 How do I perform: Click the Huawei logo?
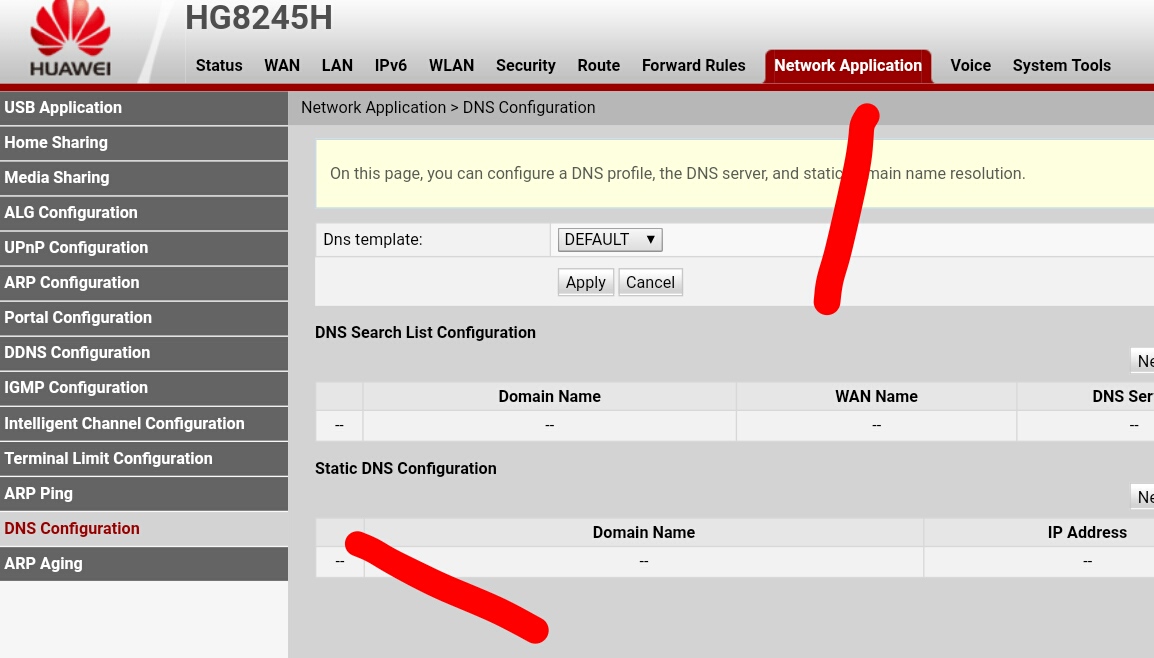tap(70, 42)
